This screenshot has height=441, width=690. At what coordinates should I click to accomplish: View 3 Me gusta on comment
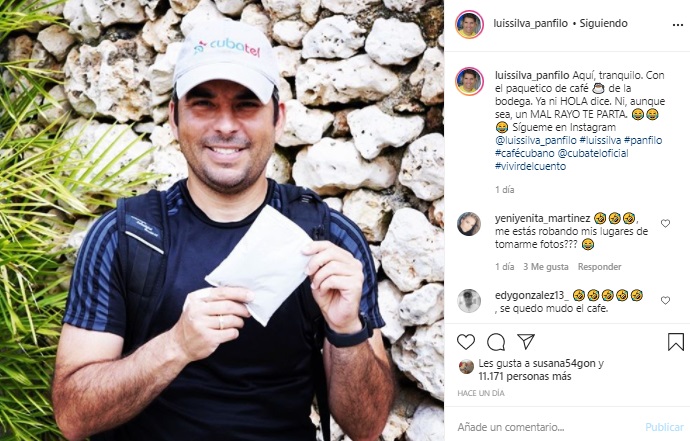click(x=546, y=267)
